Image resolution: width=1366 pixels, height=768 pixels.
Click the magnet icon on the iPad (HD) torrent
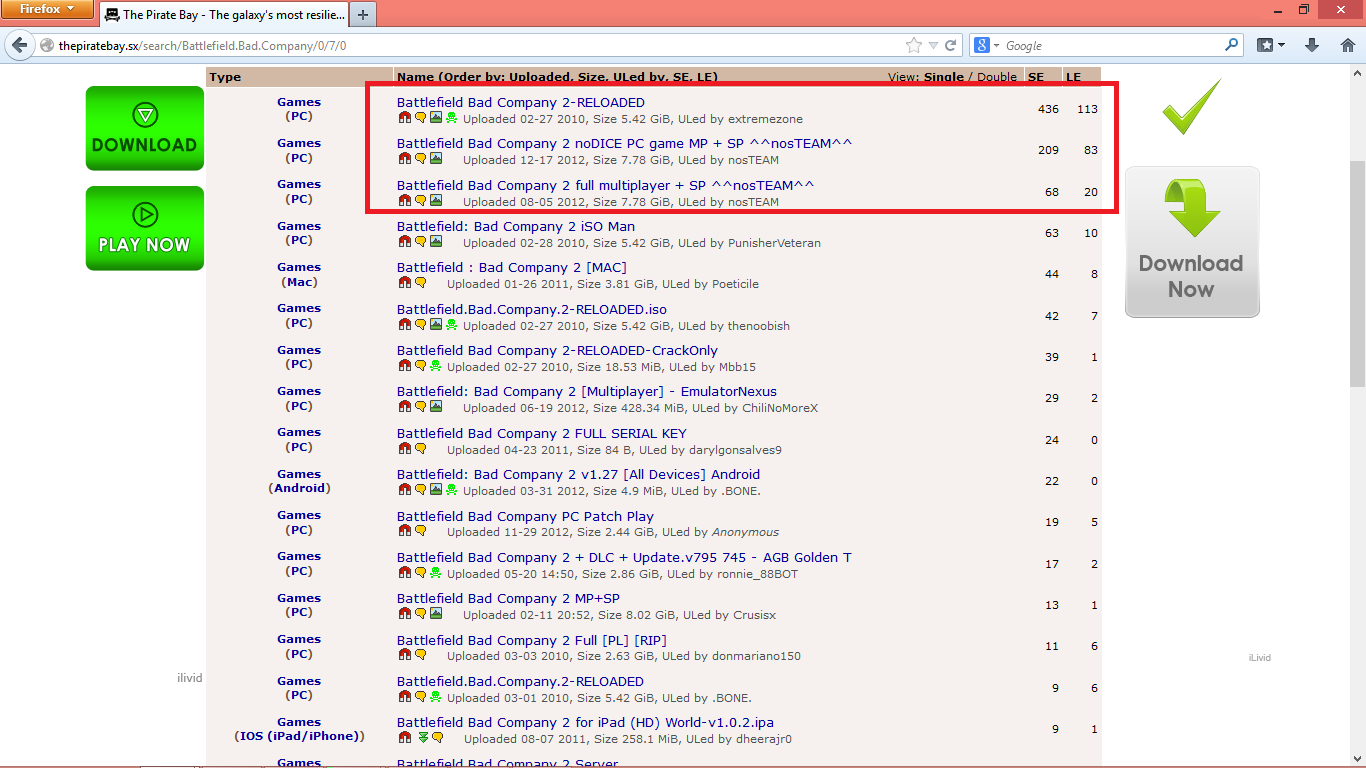click(405, 738)
